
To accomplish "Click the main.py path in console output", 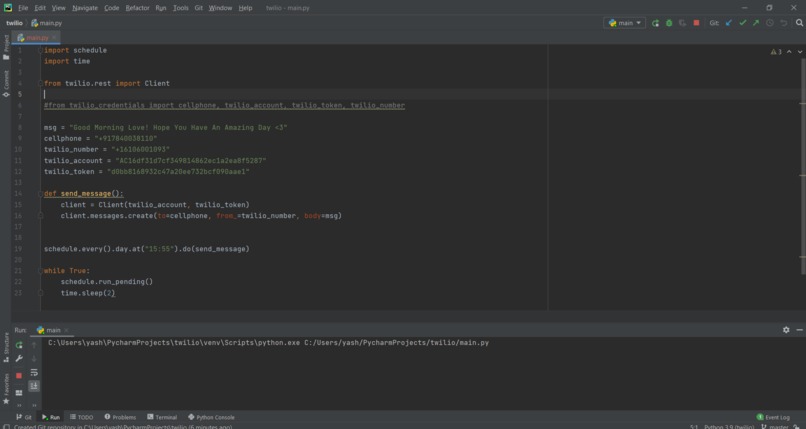I will point(396,343).
